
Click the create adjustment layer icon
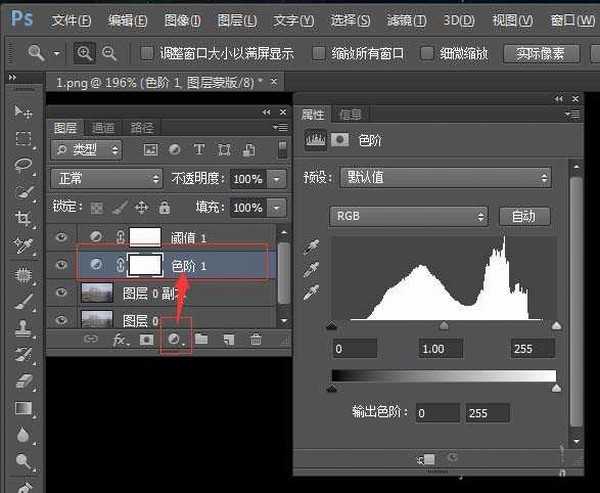[x=175, y=340]
